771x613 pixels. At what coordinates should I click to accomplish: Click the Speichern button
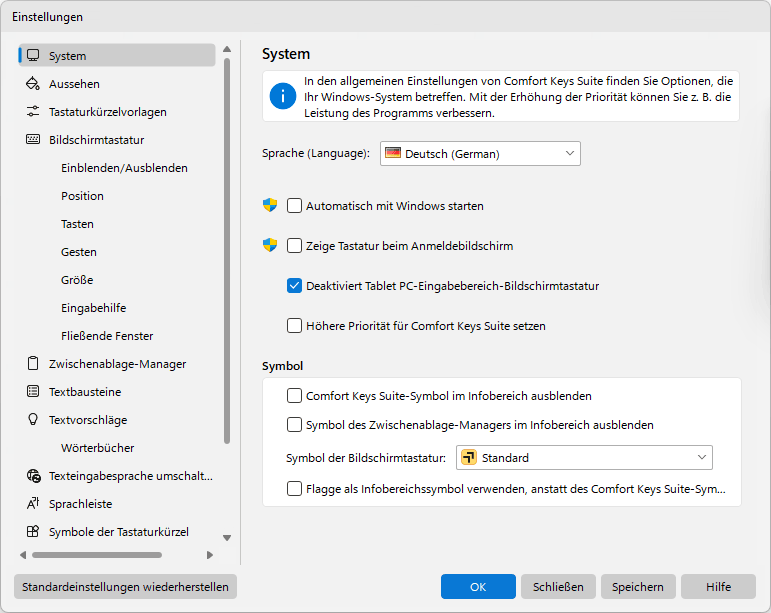coord(638,586)
